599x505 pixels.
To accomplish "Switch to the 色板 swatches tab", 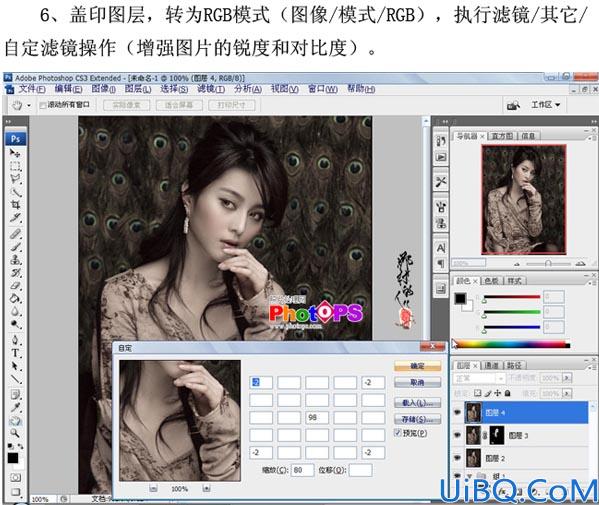I will 491,281.
